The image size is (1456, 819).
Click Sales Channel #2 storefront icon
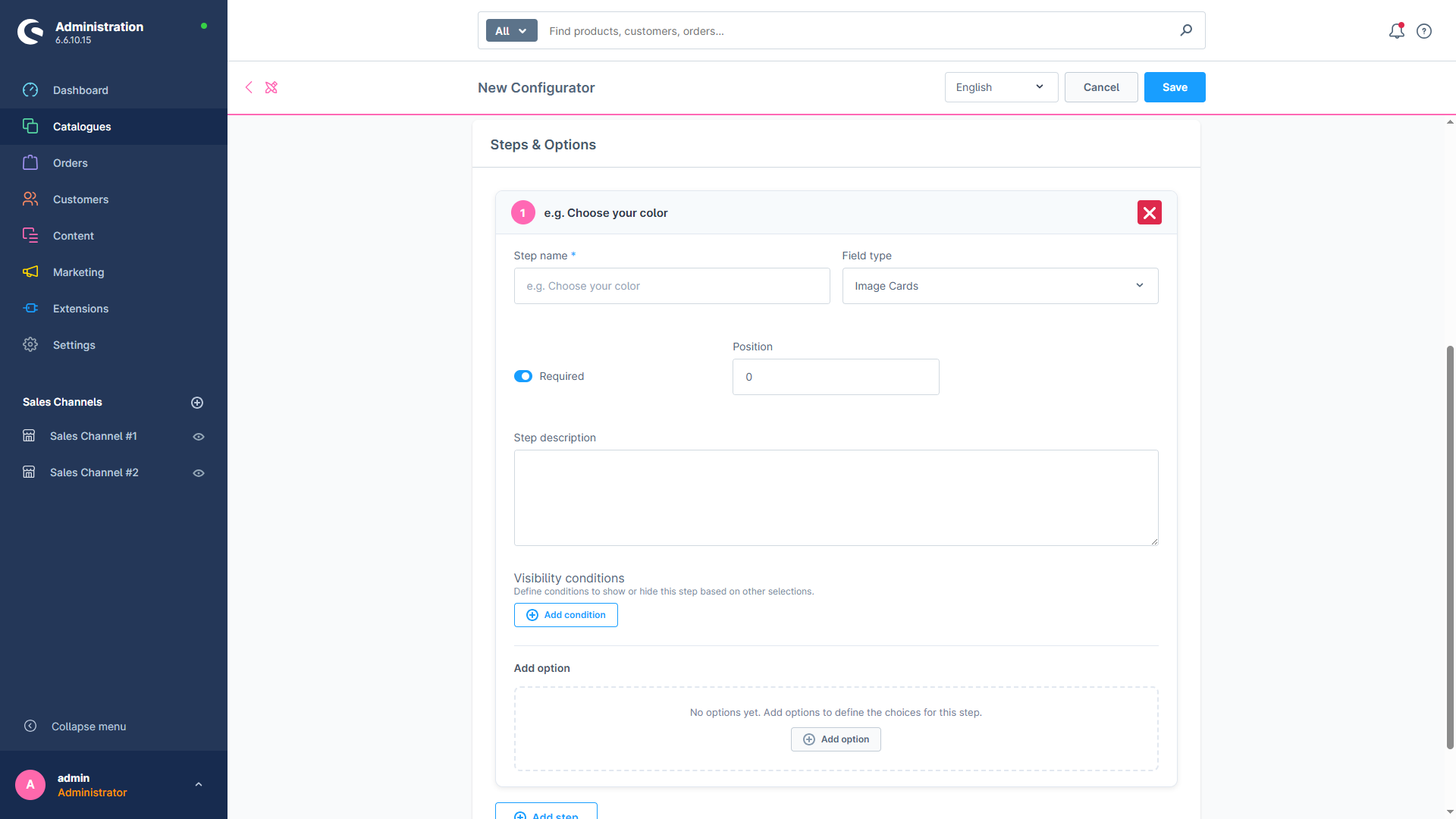pyautogui.click(x=29, y=472)
